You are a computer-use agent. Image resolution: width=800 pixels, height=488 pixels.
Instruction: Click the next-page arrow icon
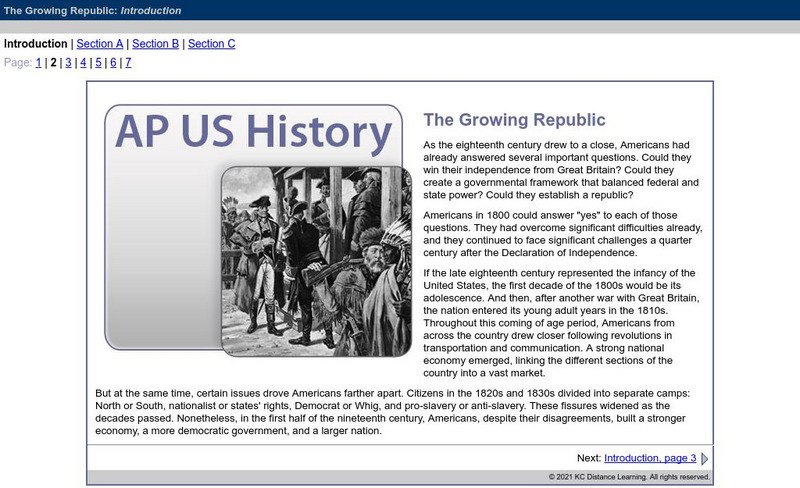[x=705, y=459]
